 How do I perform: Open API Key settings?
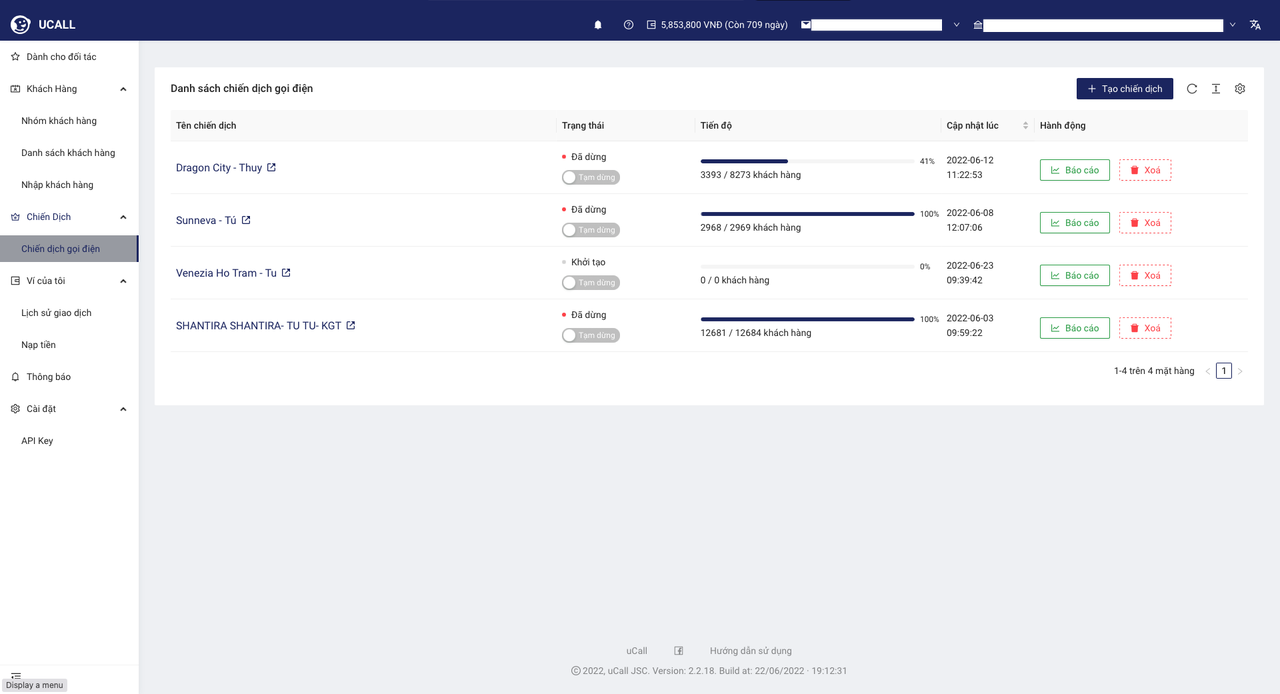[x=69, y=441]
